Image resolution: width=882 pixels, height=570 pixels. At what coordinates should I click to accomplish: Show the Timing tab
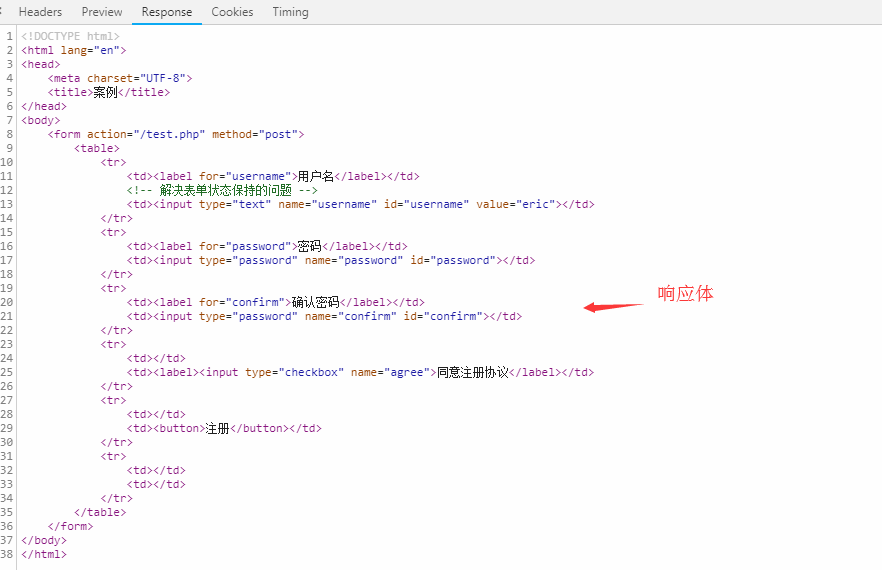pyautogui.click(x=290, y=12)
